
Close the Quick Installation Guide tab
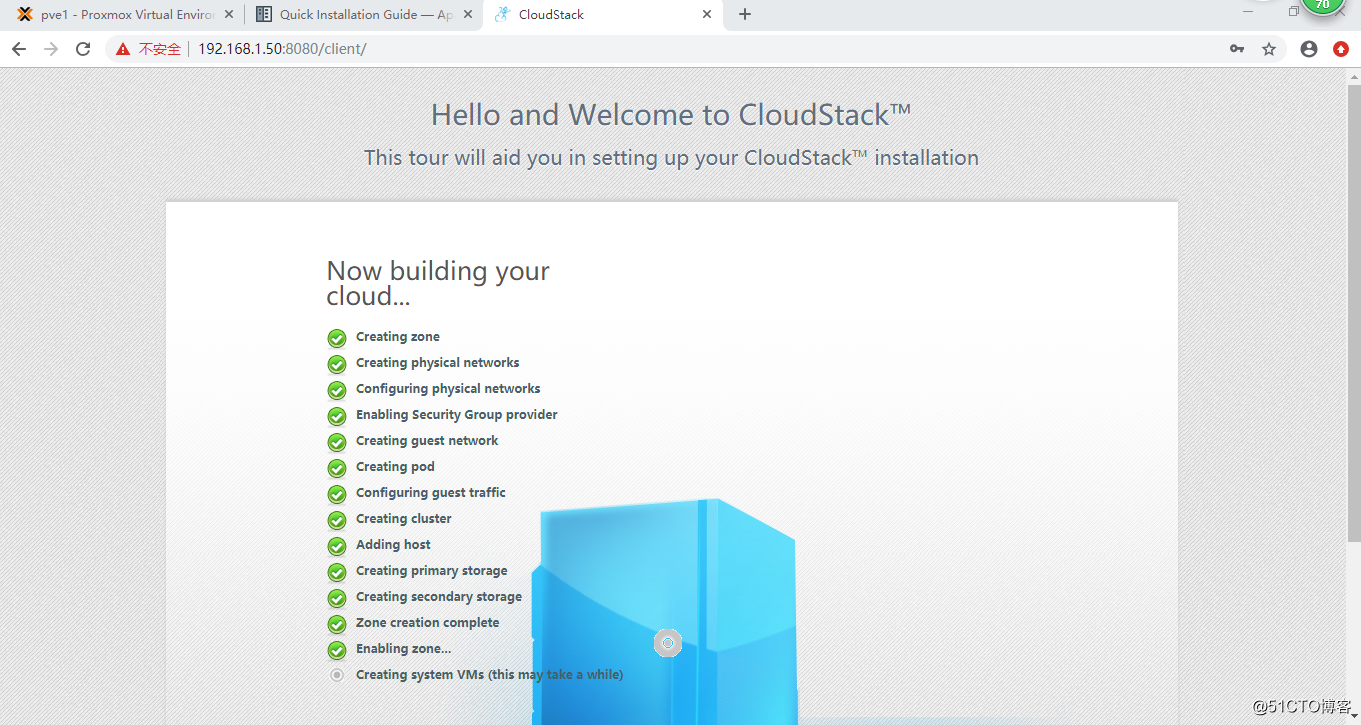(x=468, y=15)
